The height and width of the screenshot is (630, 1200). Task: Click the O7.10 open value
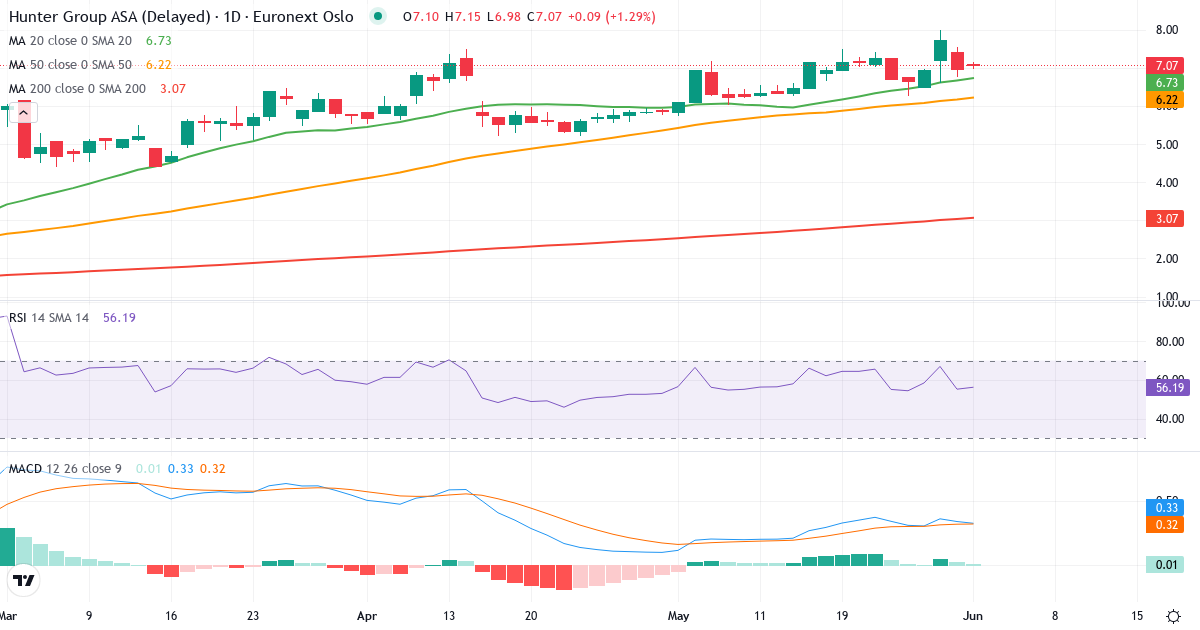point(421,17)
